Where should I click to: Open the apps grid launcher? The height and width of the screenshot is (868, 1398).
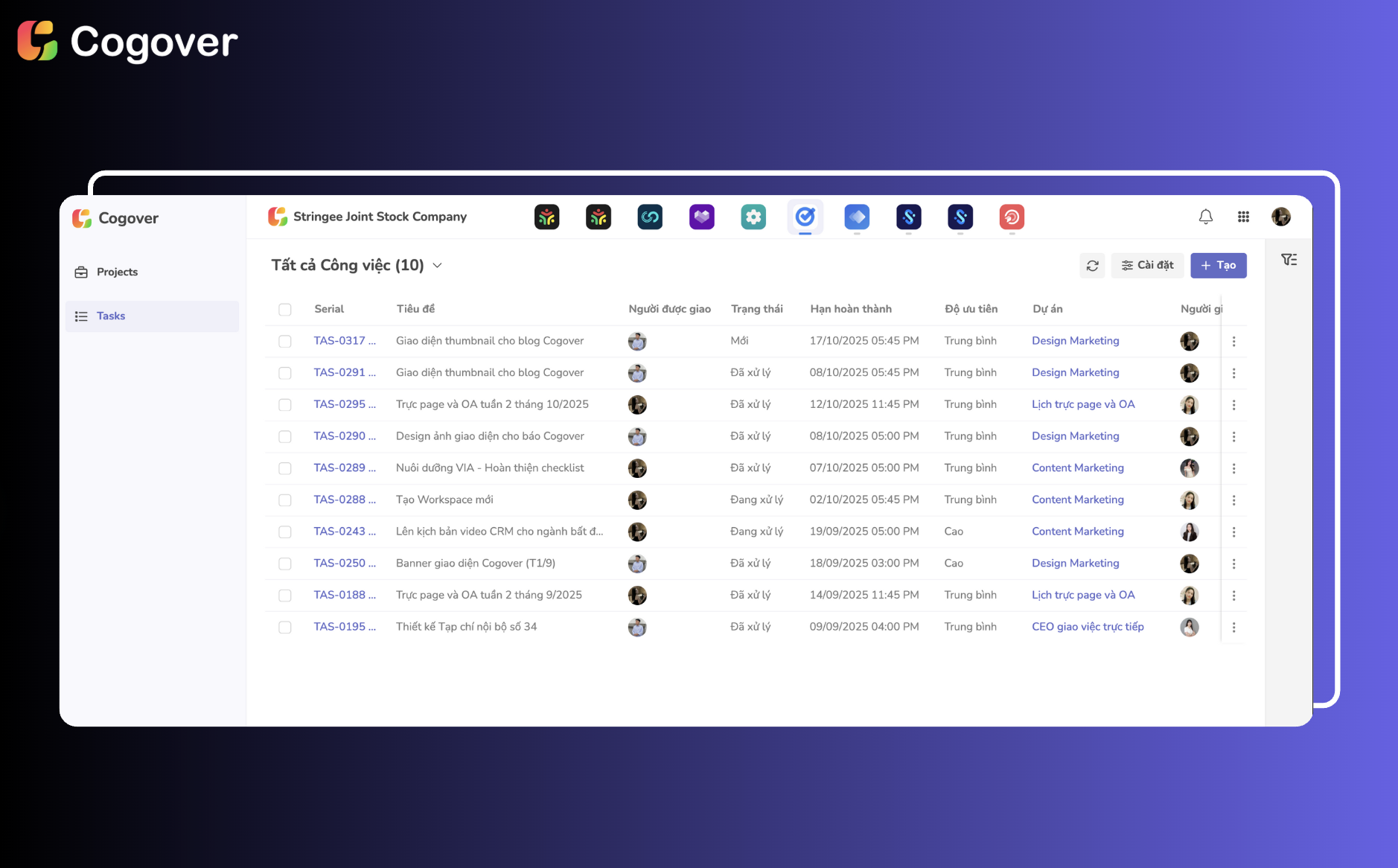(1243, 217)
